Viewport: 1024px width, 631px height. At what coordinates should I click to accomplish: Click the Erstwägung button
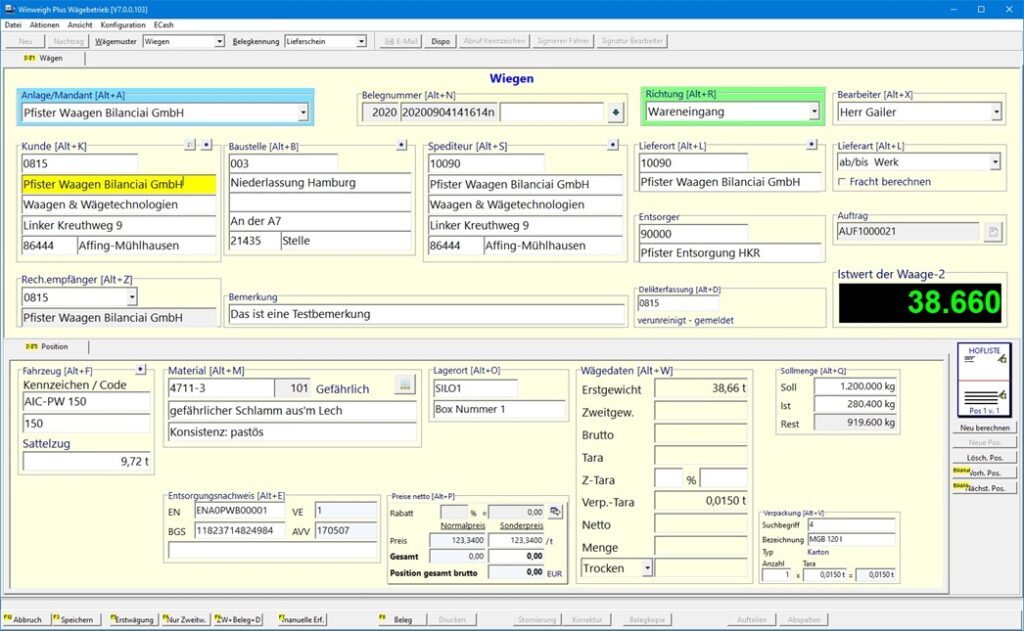click(x=133, y=619)
